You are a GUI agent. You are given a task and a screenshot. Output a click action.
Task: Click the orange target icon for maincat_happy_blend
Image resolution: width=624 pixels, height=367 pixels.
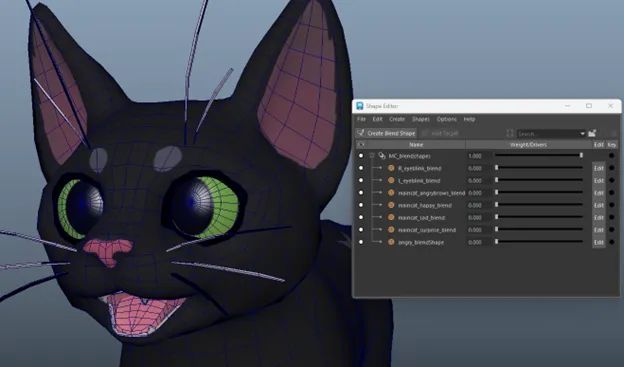point(391,205)
